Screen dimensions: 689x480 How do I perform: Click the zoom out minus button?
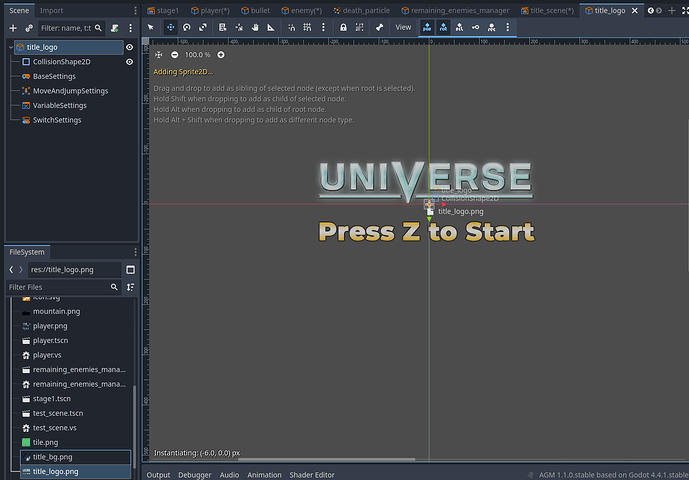[x=175, y=55]
